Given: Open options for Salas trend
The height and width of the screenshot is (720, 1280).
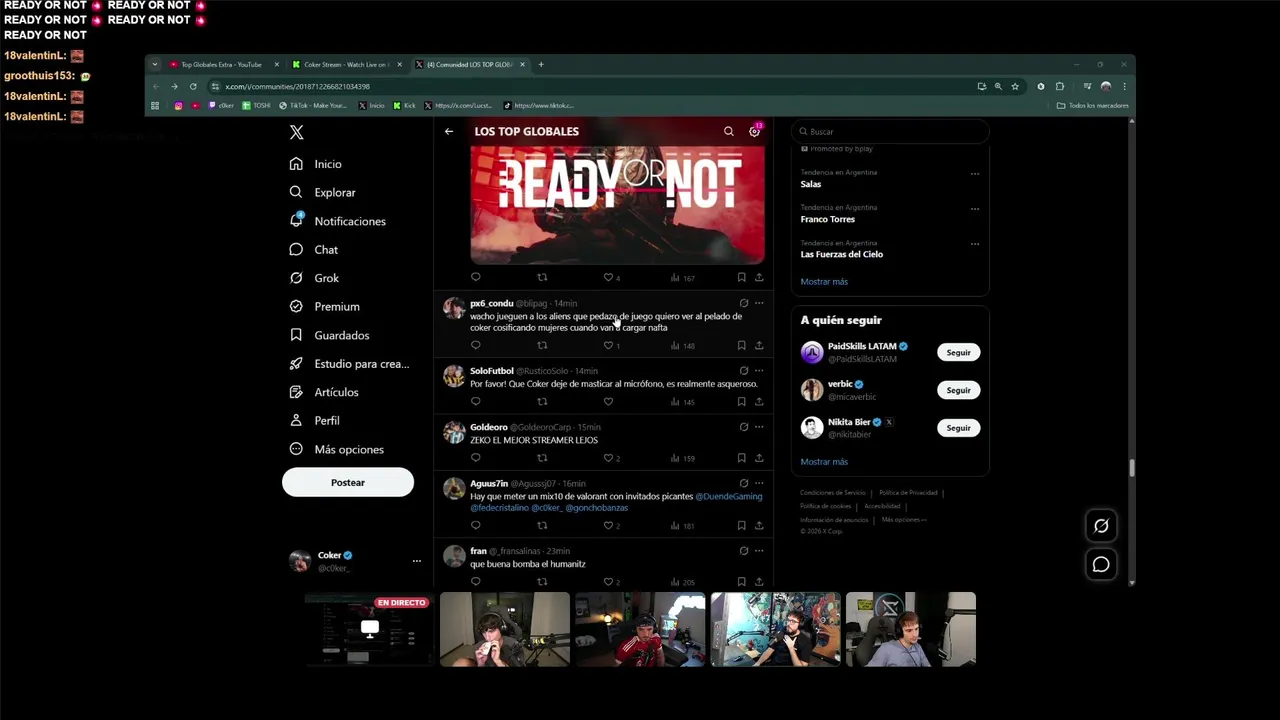Looking at the screenshot, I should click(x=975, y=174).
